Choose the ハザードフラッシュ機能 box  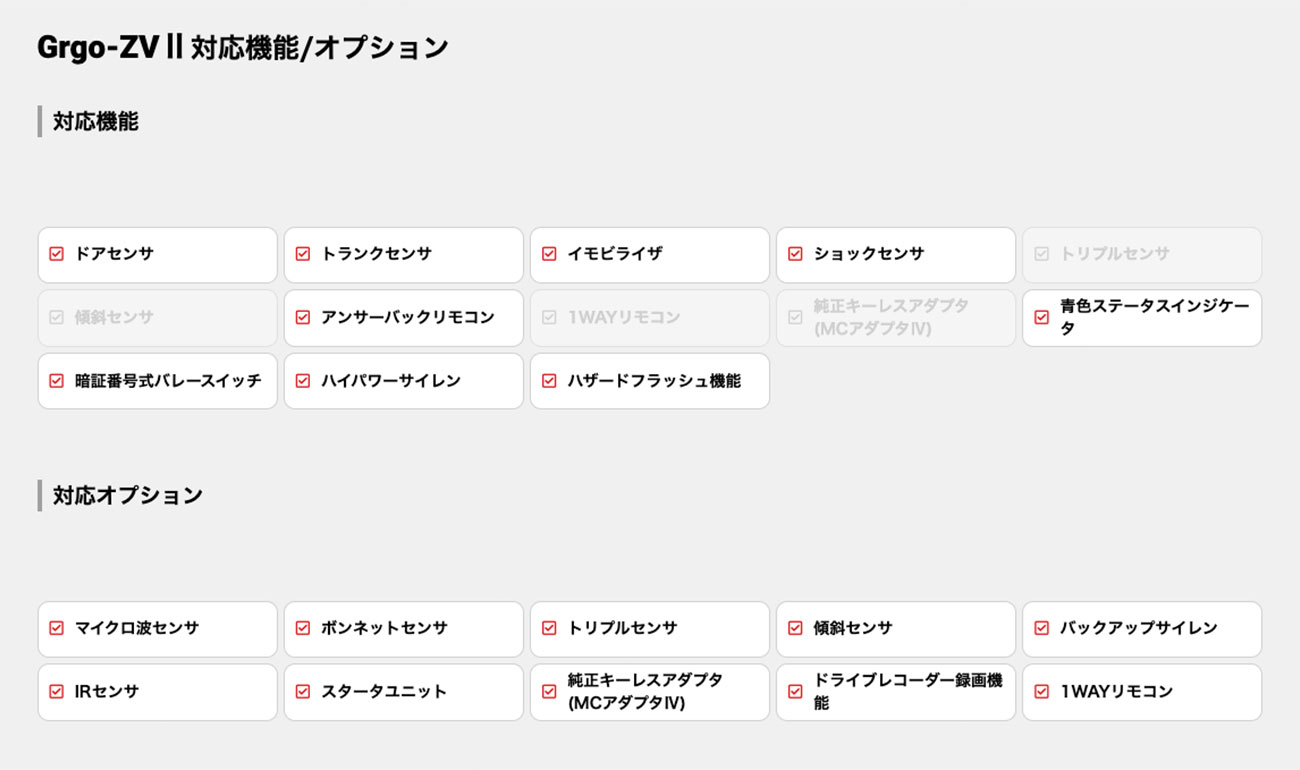tap(650, 381)
